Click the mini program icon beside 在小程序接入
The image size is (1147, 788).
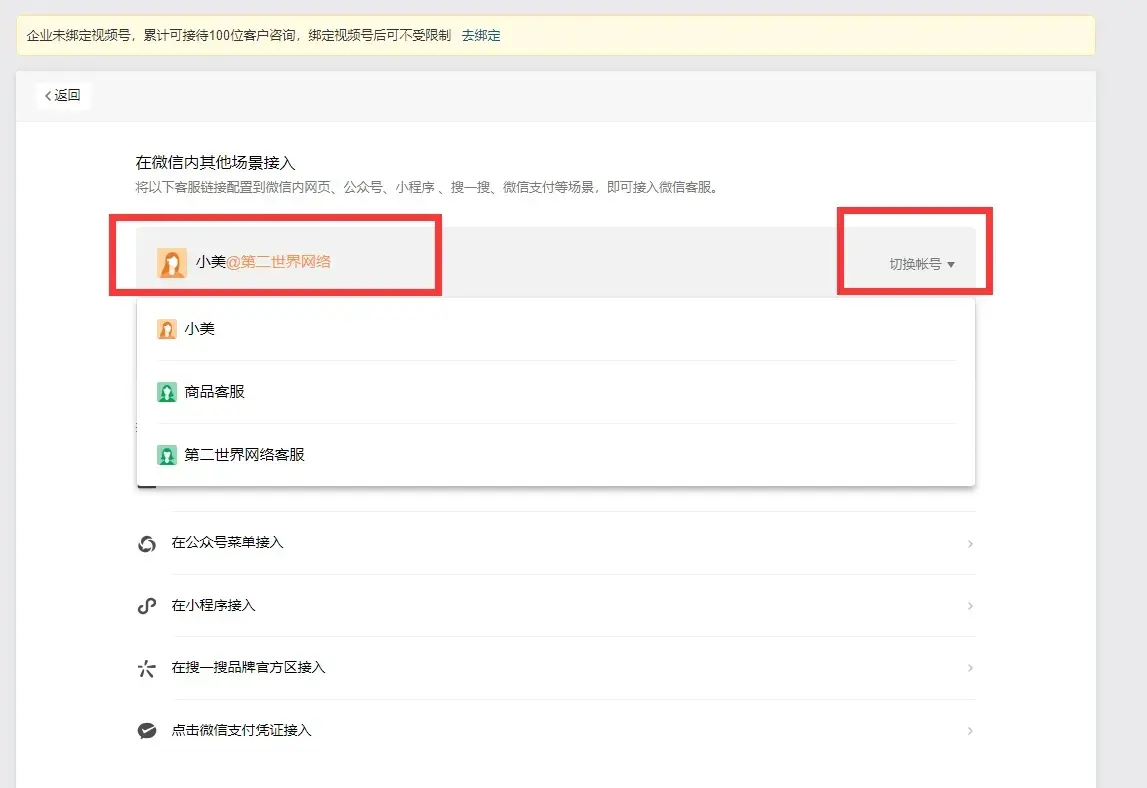(x=147, y=606)
